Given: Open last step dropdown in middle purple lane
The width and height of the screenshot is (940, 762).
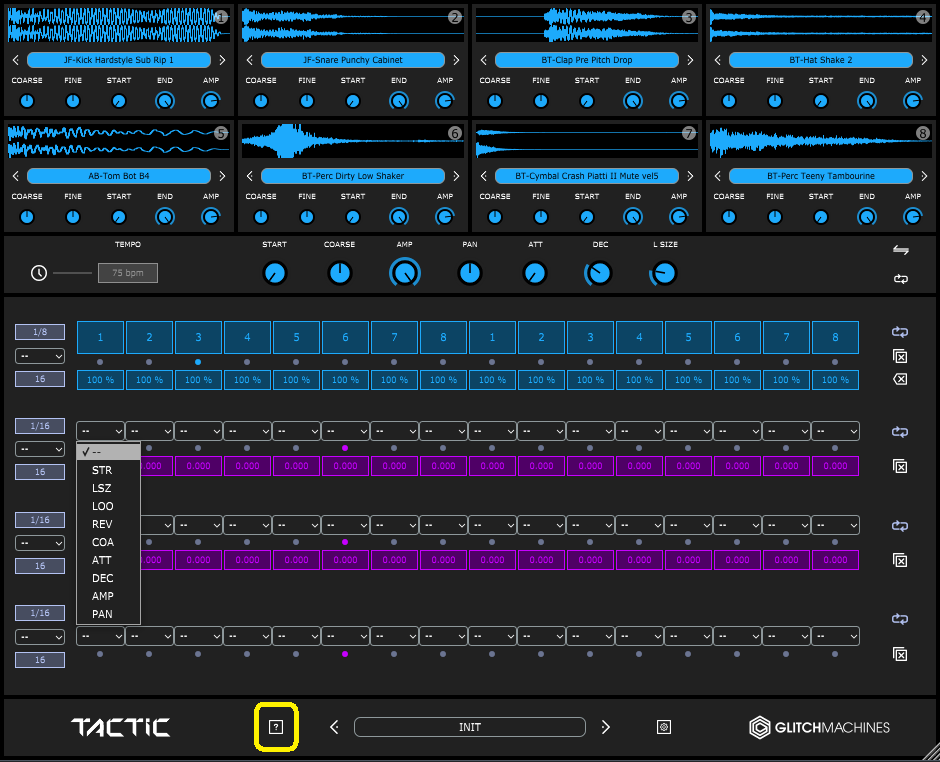Looking at the screenshot, I should pyautogui.click(x=835, y=525).
